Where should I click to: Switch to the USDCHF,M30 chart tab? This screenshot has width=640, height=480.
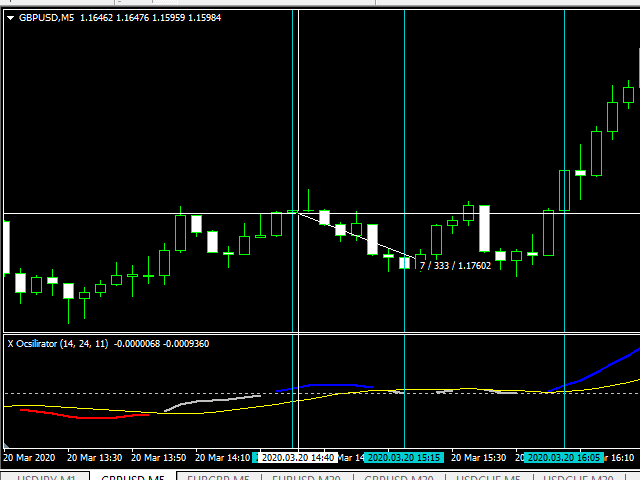click(578, 477)
